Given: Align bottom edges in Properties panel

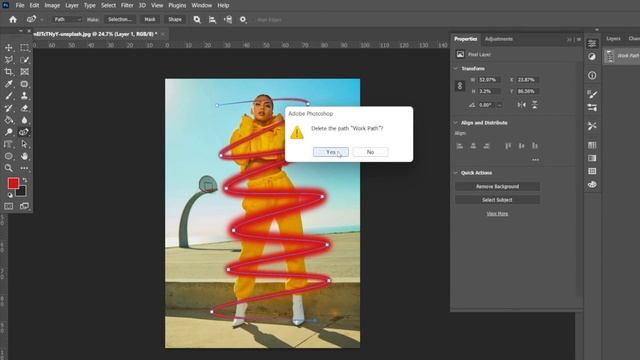Looking at the screenshot, I should coord(535,146).
